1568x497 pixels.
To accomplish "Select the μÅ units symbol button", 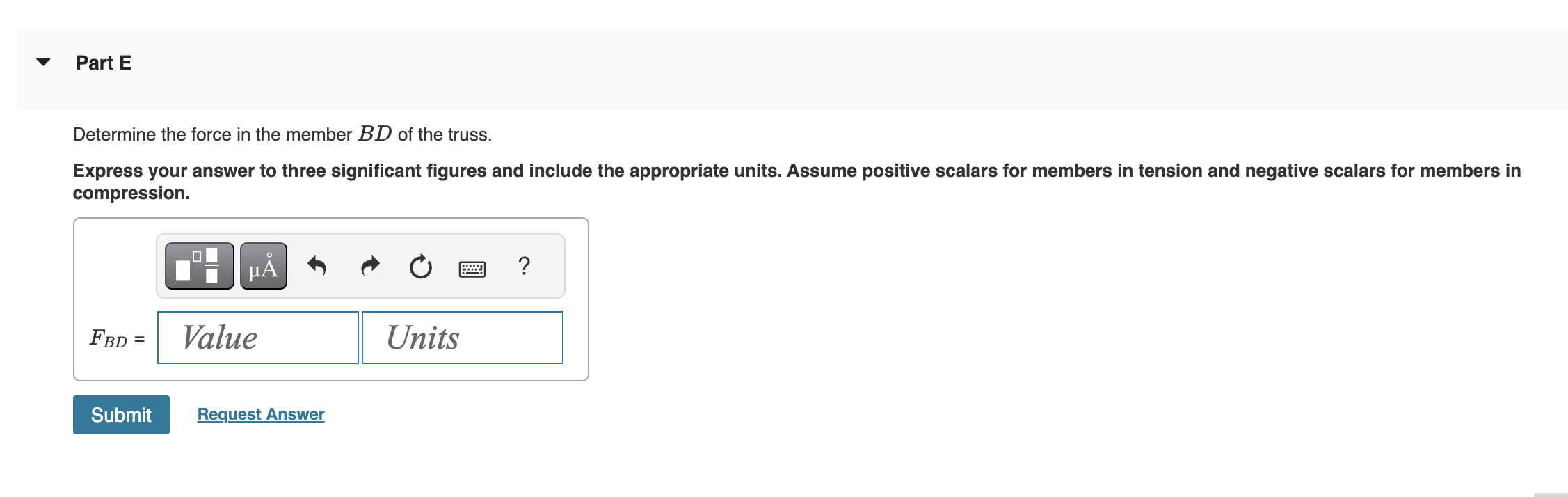I will [262, 265].
